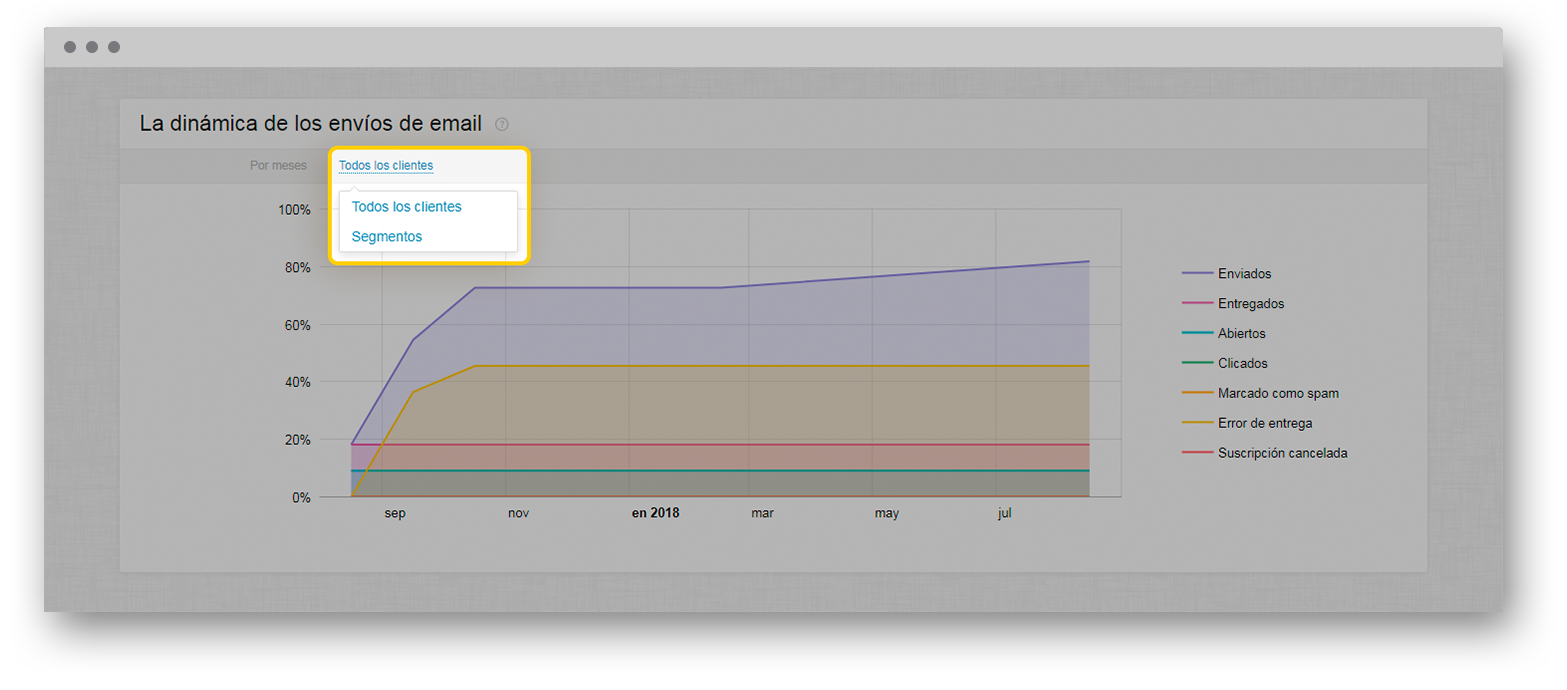Open the 'Por meses' period selector
Viewport: 1567px width, 690px height.
[x=278, y=165]
